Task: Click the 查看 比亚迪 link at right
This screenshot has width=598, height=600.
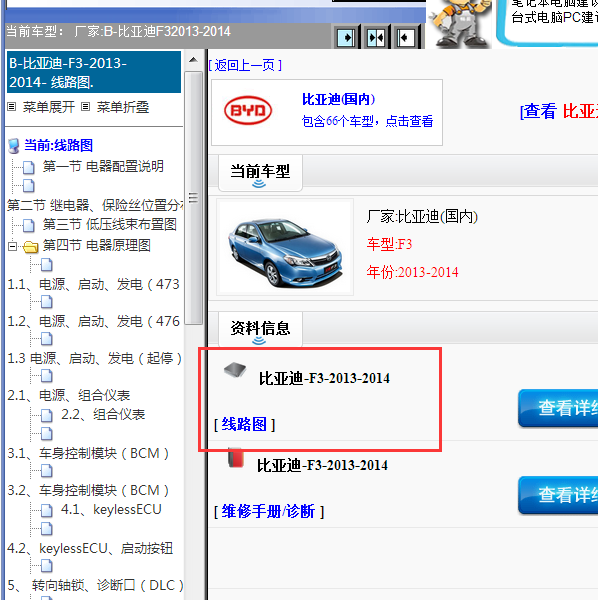Action: (559, 111)
